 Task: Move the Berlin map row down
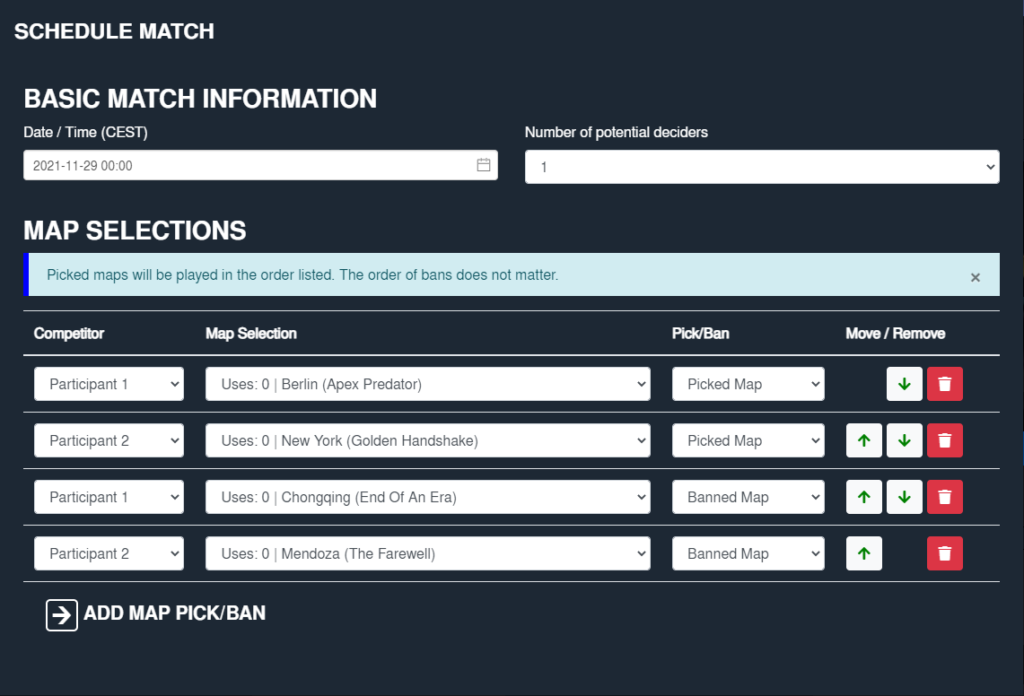click(x=904, y=384)
